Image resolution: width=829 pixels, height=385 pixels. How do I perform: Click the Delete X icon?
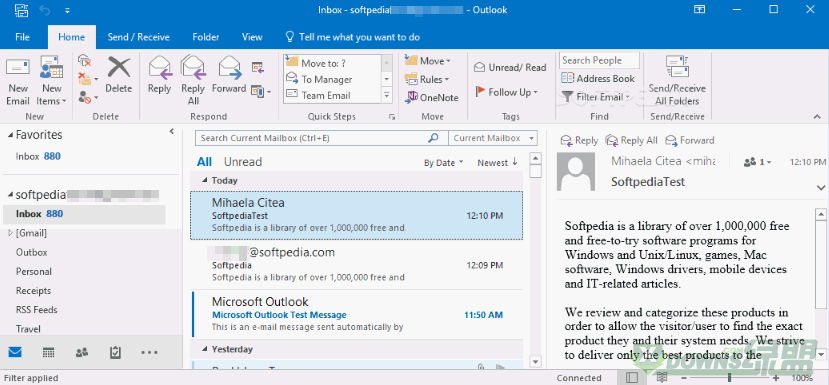point(118,68)
